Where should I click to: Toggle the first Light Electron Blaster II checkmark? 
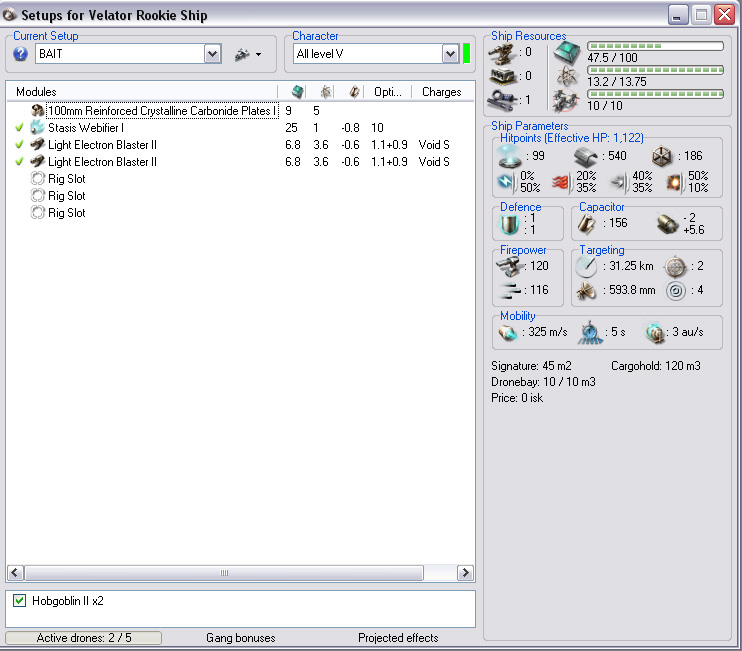coord(19,145)
